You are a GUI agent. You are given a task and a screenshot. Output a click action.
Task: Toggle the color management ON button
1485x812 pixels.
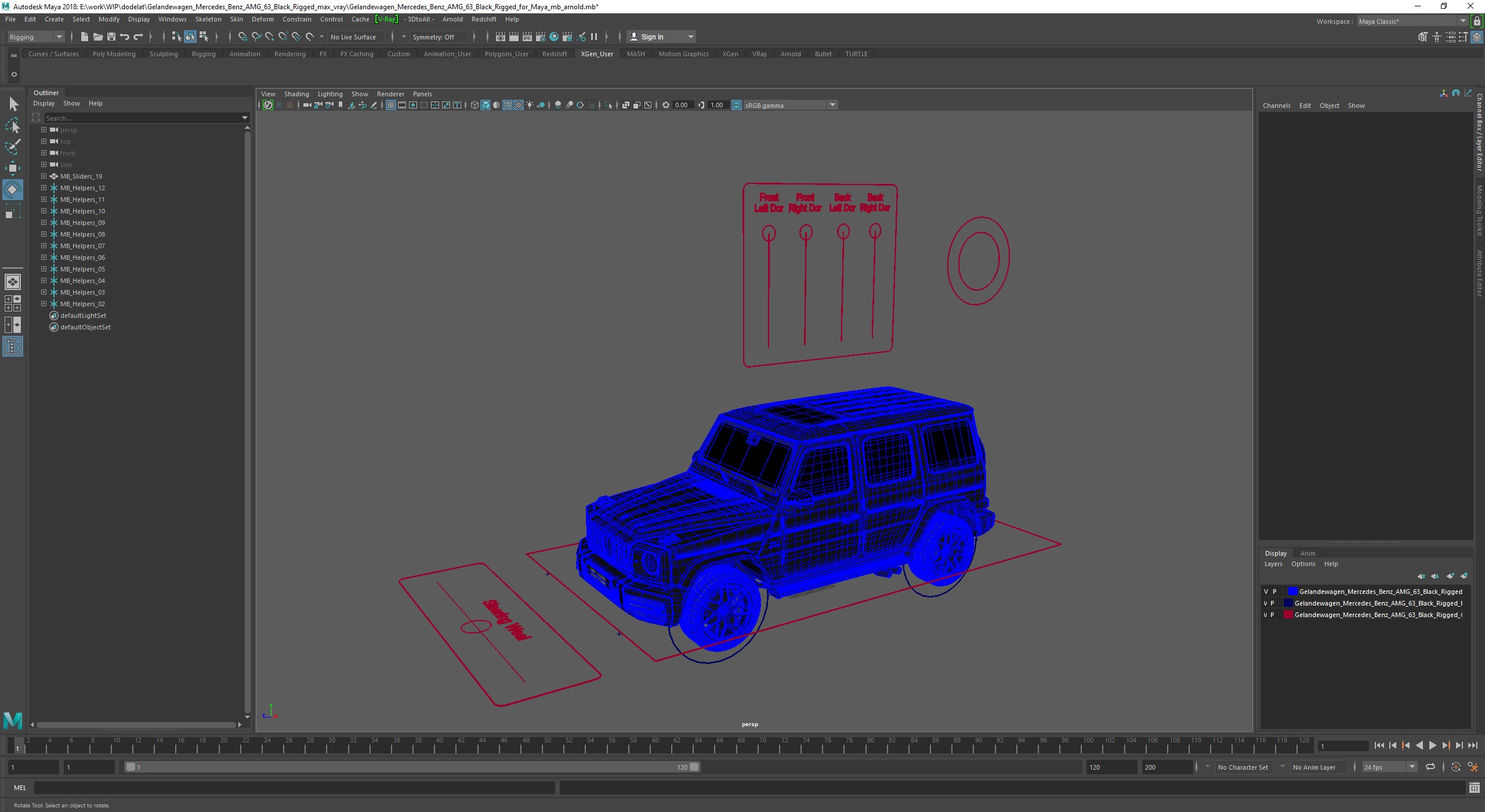point(736,105)
